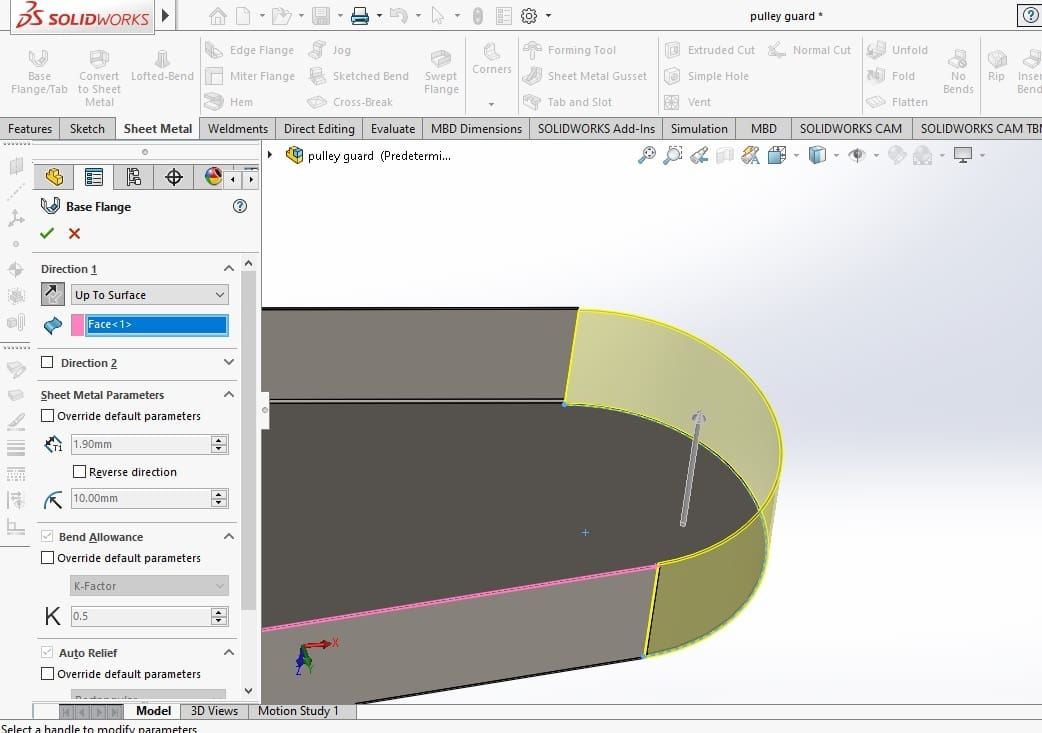Select the Vent tool
This screenshot has height=733, width=1042.
(x=688, y=102)
